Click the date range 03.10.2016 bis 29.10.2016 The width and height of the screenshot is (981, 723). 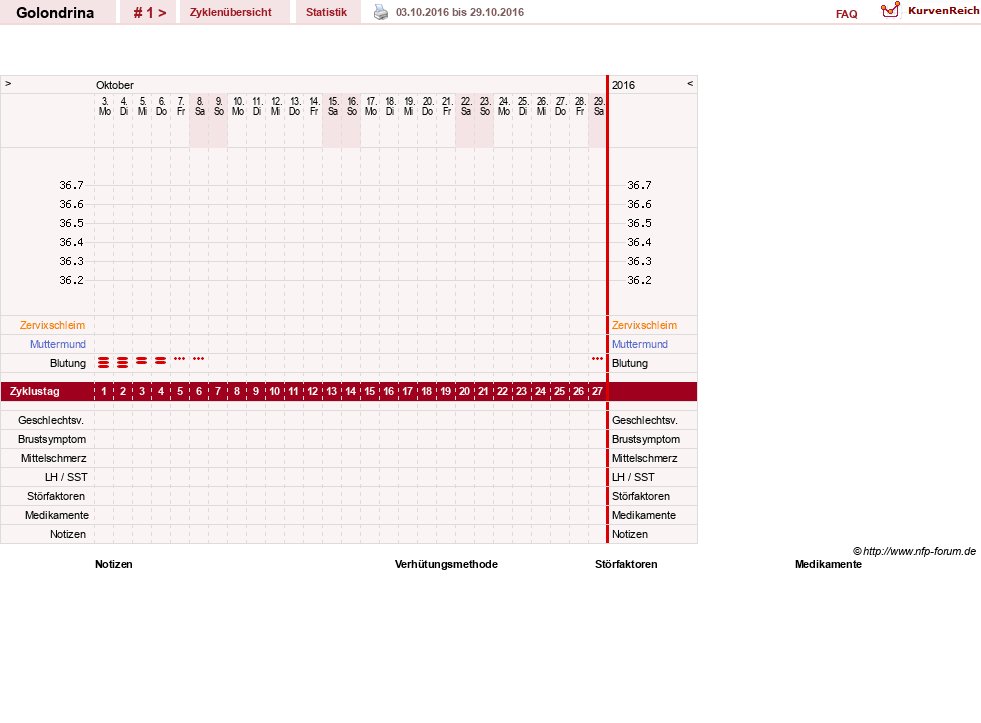coord(460,12)
